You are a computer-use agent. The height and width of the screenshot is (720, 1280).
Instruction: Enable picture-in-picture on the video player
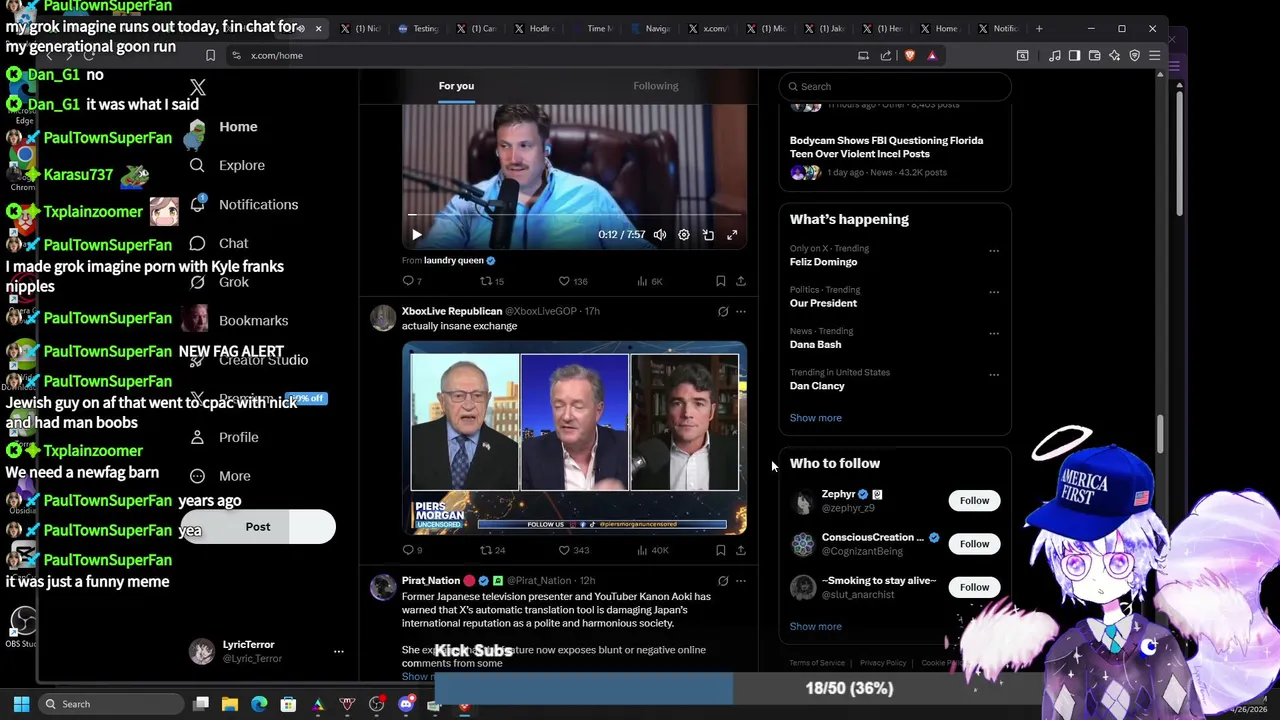(708, 235)
